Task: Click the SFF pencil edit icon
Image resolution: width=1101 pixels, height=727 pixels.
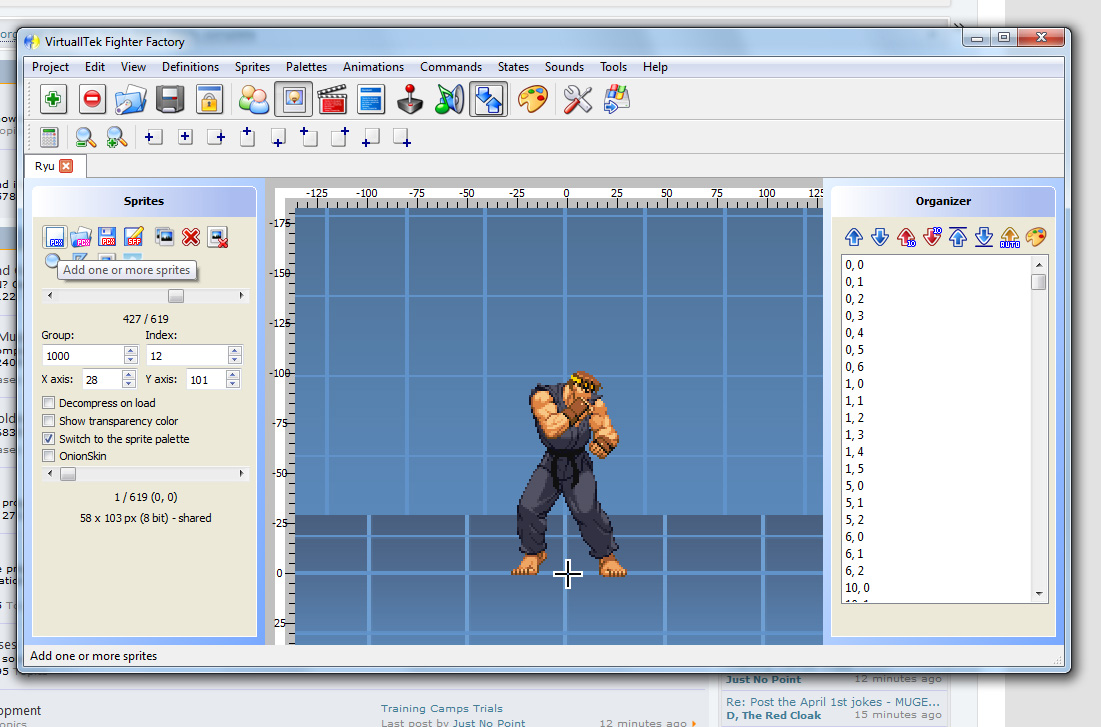Action: click(133, 237)
